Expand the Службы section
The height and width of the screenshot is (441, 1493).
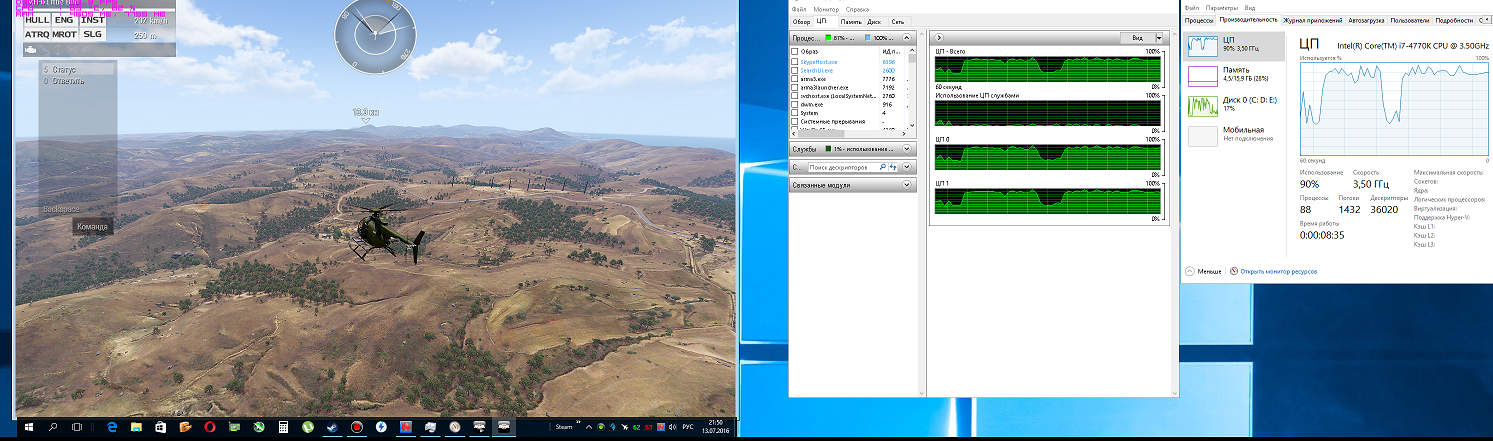907,148
